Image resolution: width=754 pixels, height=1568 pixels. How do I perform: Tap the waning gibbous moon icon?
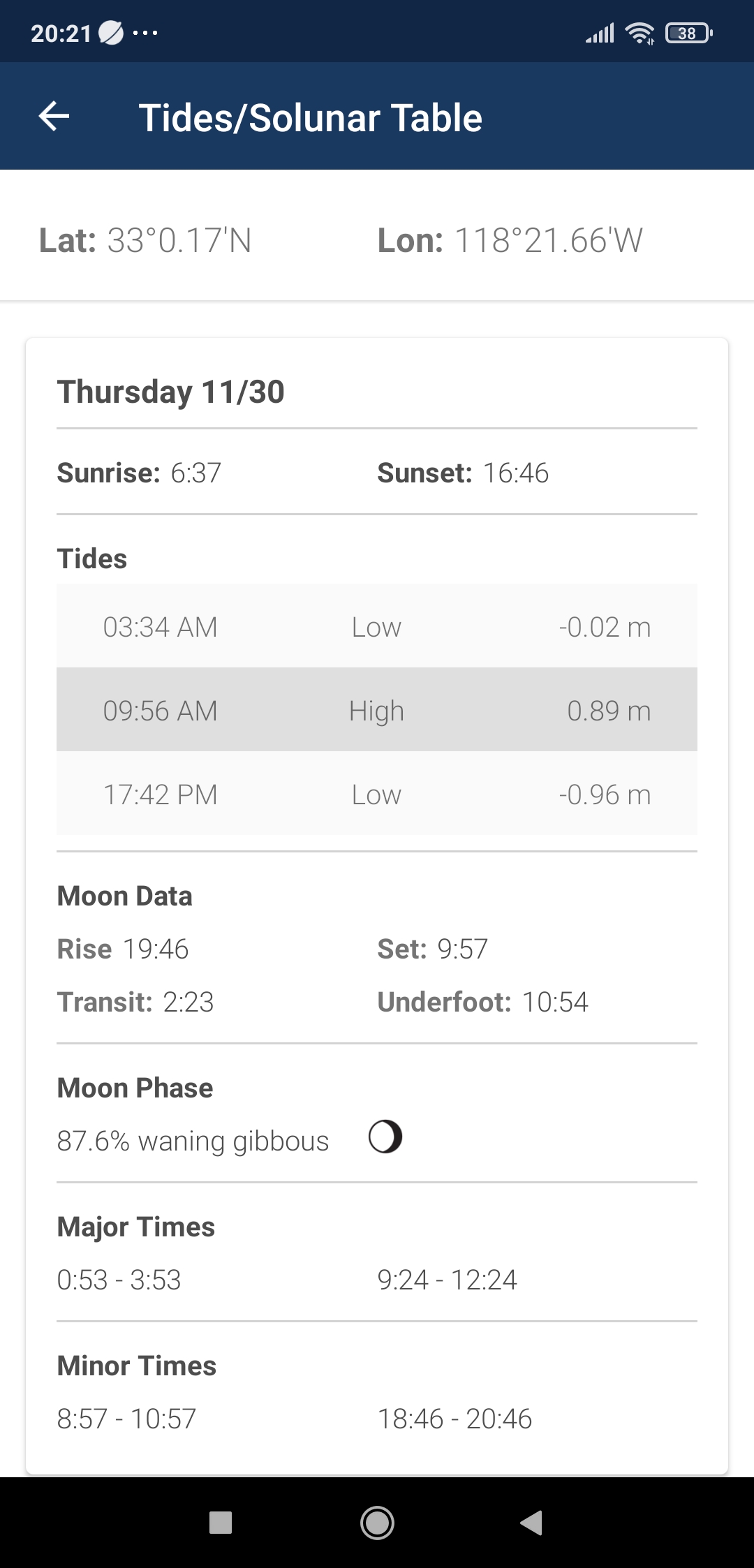(x=385, y=1137)
